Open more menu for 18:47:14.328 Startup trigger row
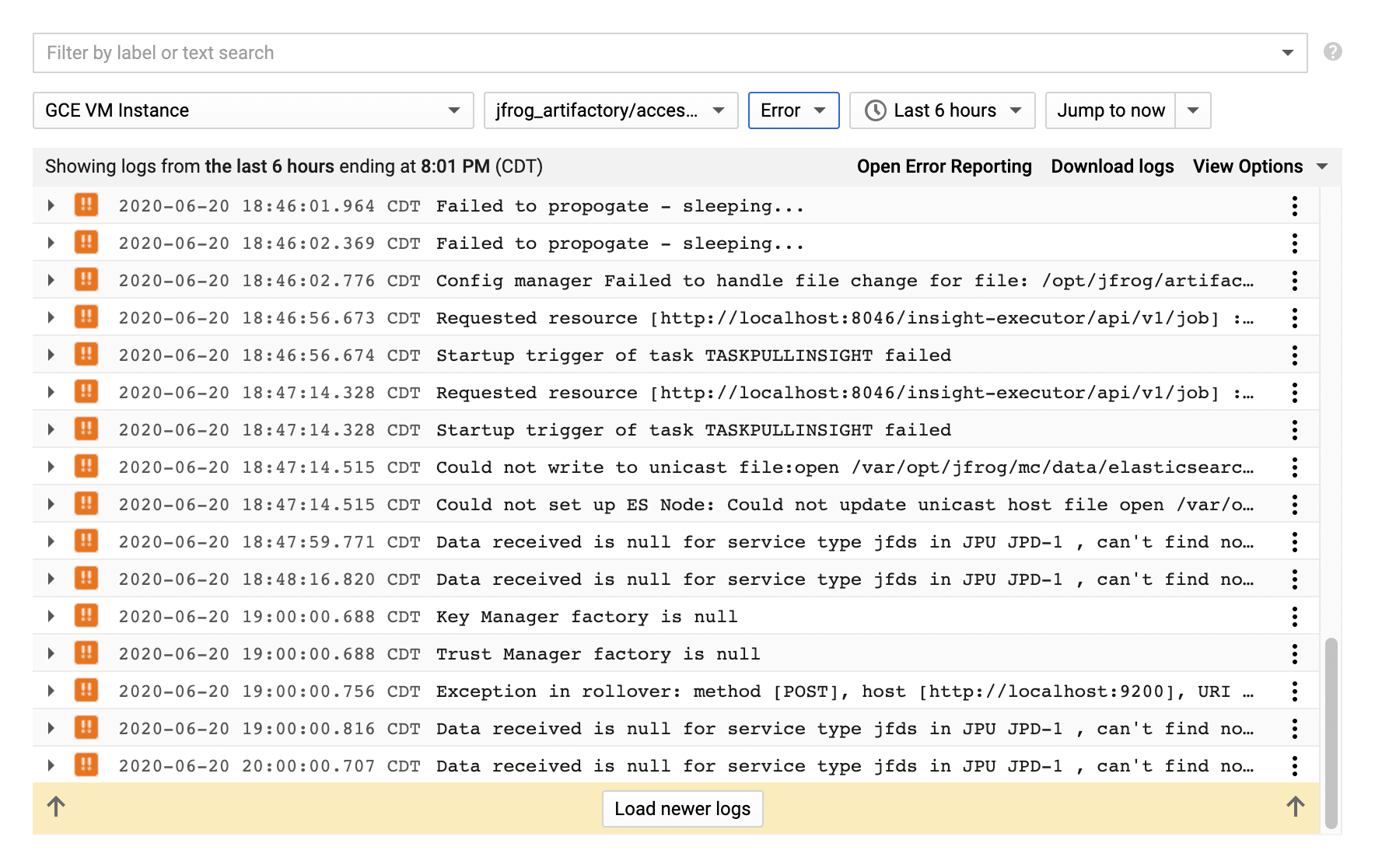The width and height of the screenshot is (1375, 868). click(x=1295, y=429)
